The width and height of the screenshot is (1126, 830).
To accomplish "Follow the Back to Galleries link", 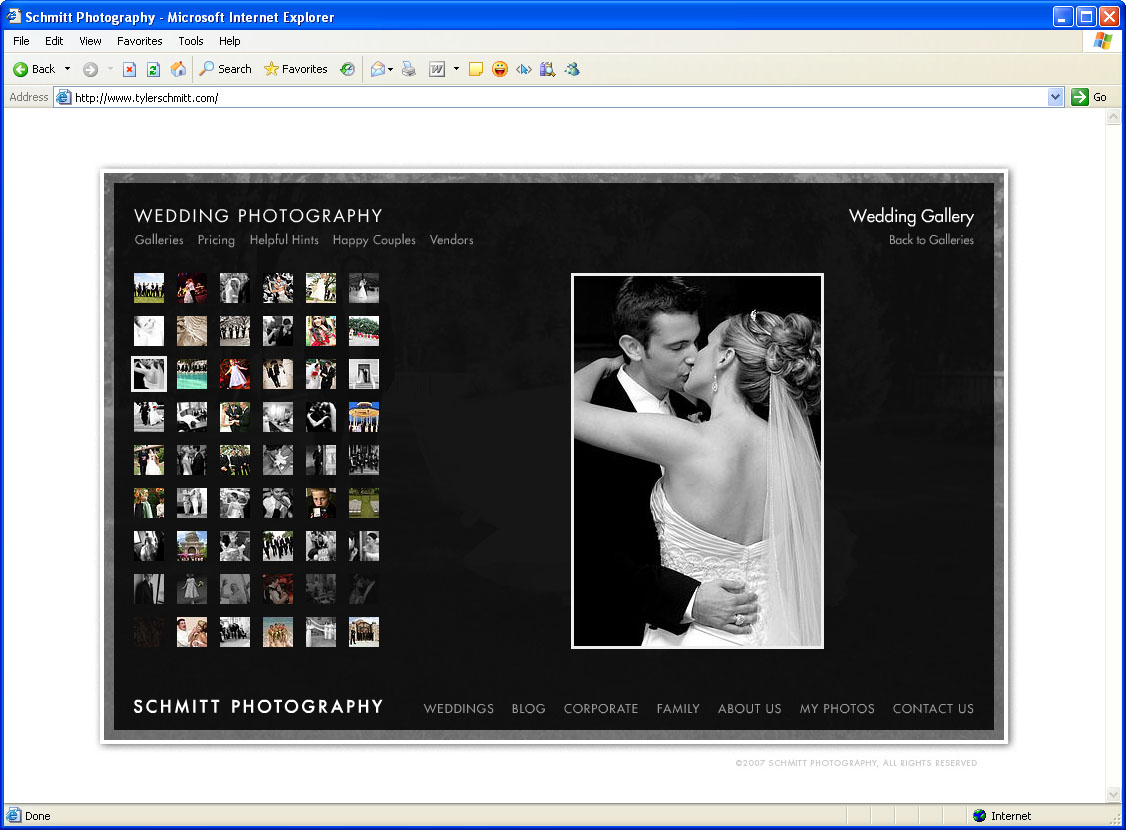I will (931, 240).
